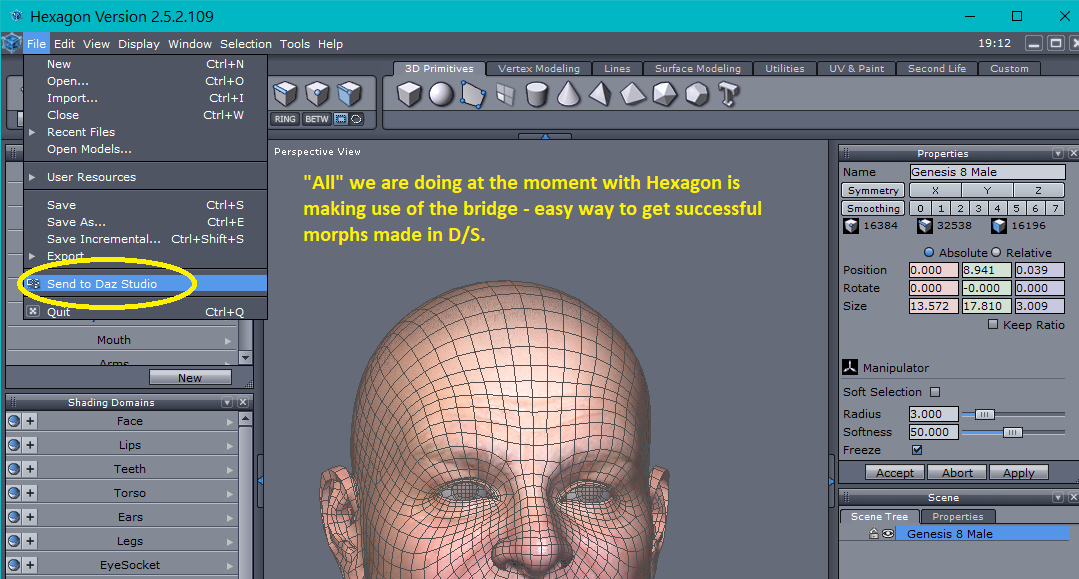Click the Abort button
The width and height of the screenshot is (1079, 579).
point(957,472)
